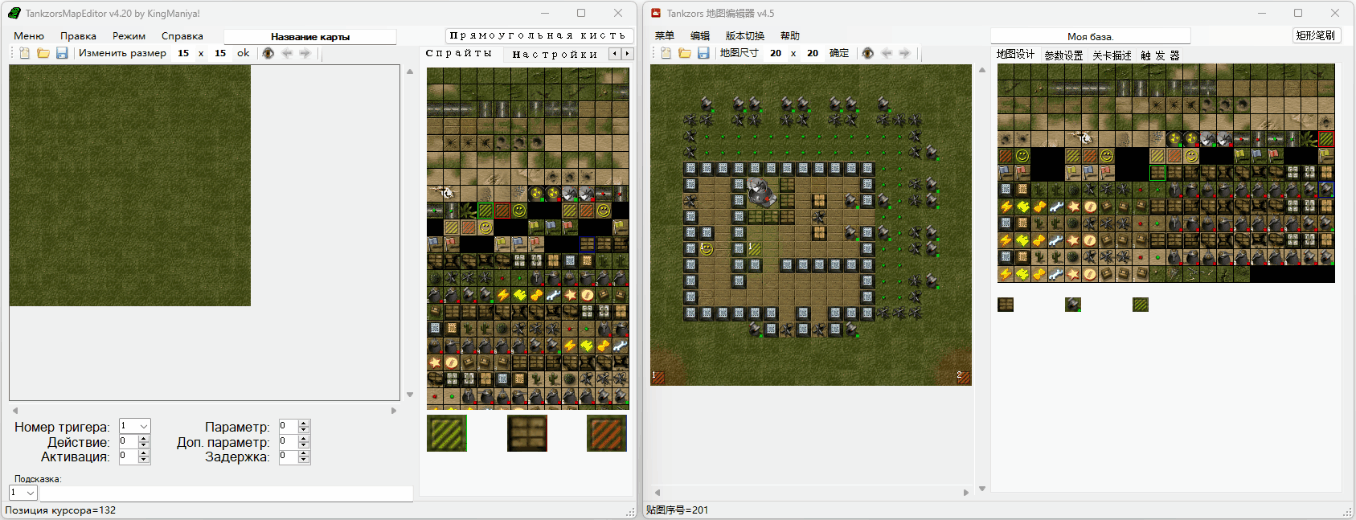The width and height of the screenshot is (1356, 520).
Task: Click the Доп. параметр spinner arrows
Action: (x=304, y=441)
